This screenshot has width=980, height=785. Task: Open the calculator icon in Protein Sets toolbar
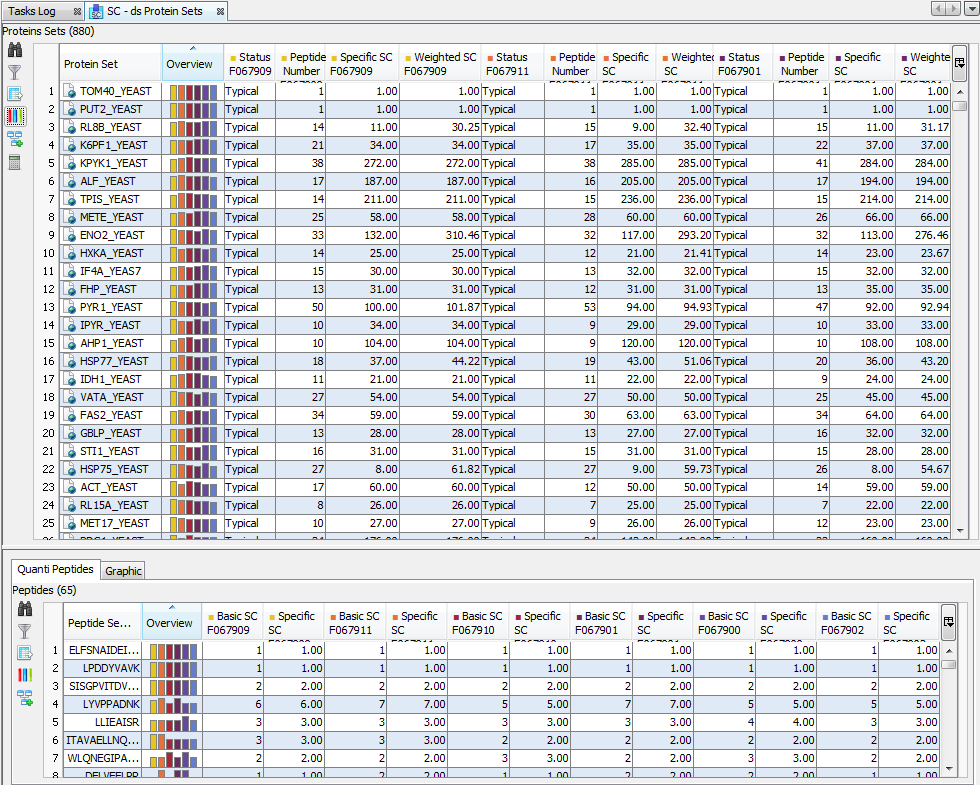click(15, 162)
